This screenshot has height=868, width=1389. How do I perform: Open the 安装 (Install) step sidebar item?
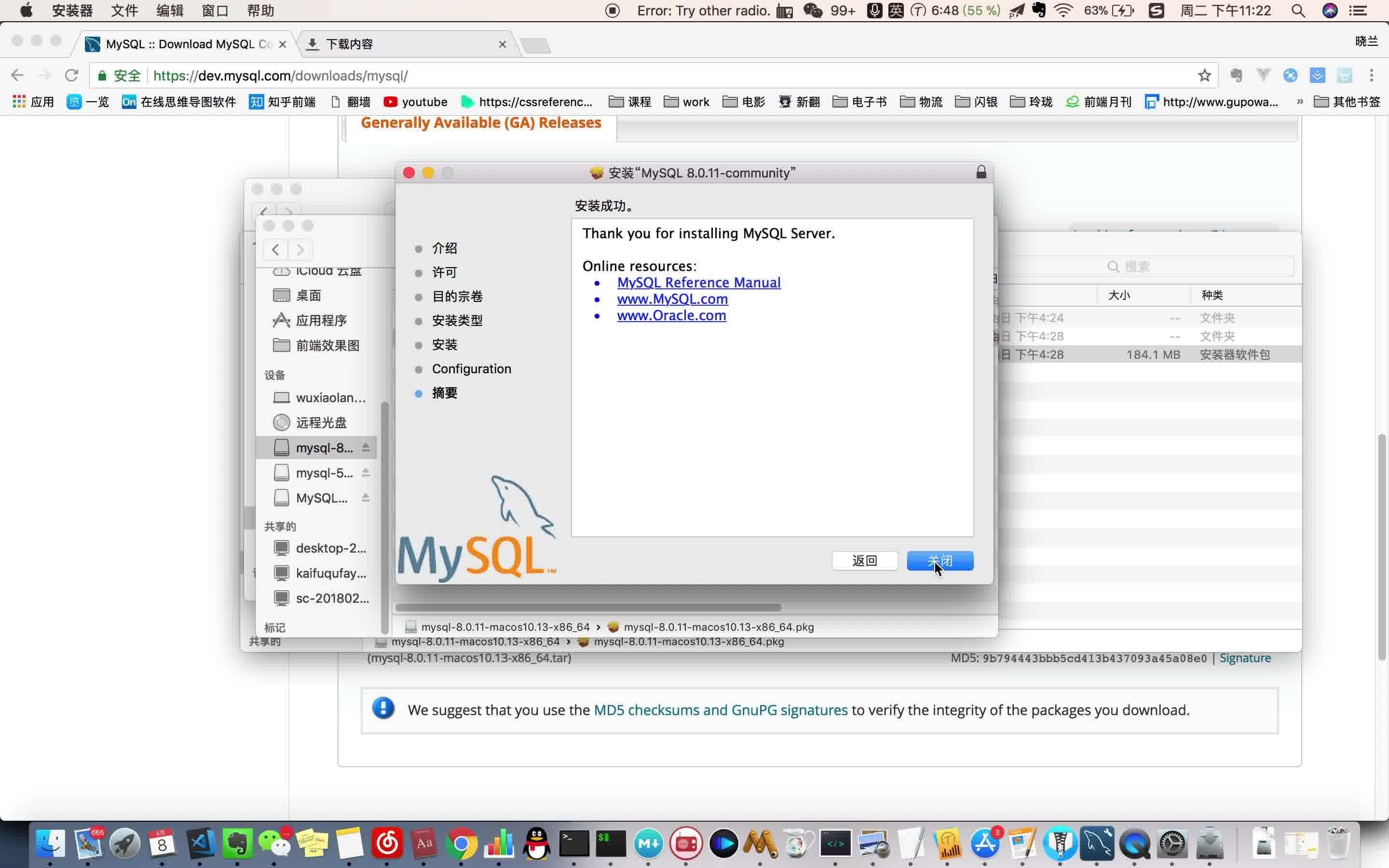pos(444,344)
